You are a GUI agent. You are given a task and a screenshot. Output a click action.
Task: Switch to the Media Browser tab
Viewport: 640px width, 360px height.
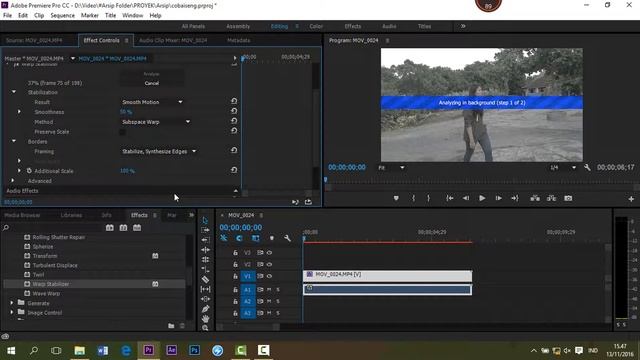(x=22, y=215)
